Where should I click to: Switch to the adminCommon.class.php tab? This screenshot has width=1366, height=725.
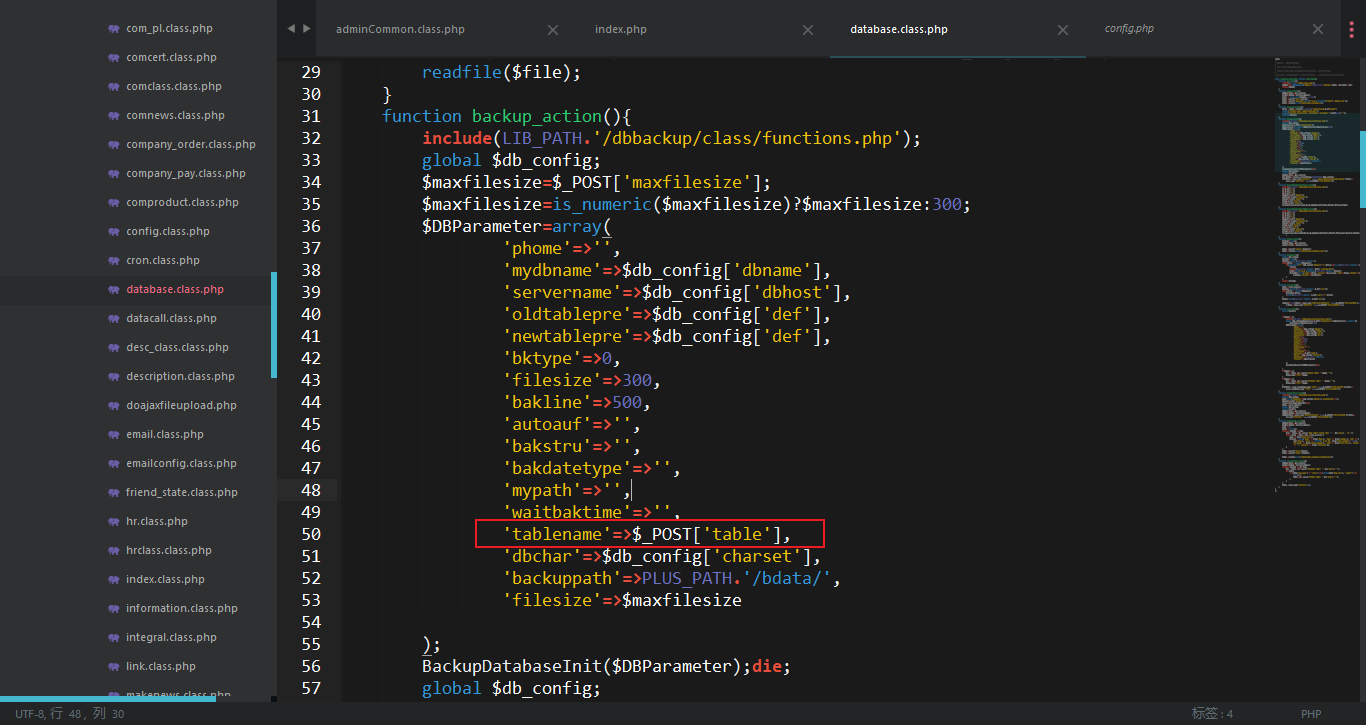pyautogui.click(x=400, y=29)
